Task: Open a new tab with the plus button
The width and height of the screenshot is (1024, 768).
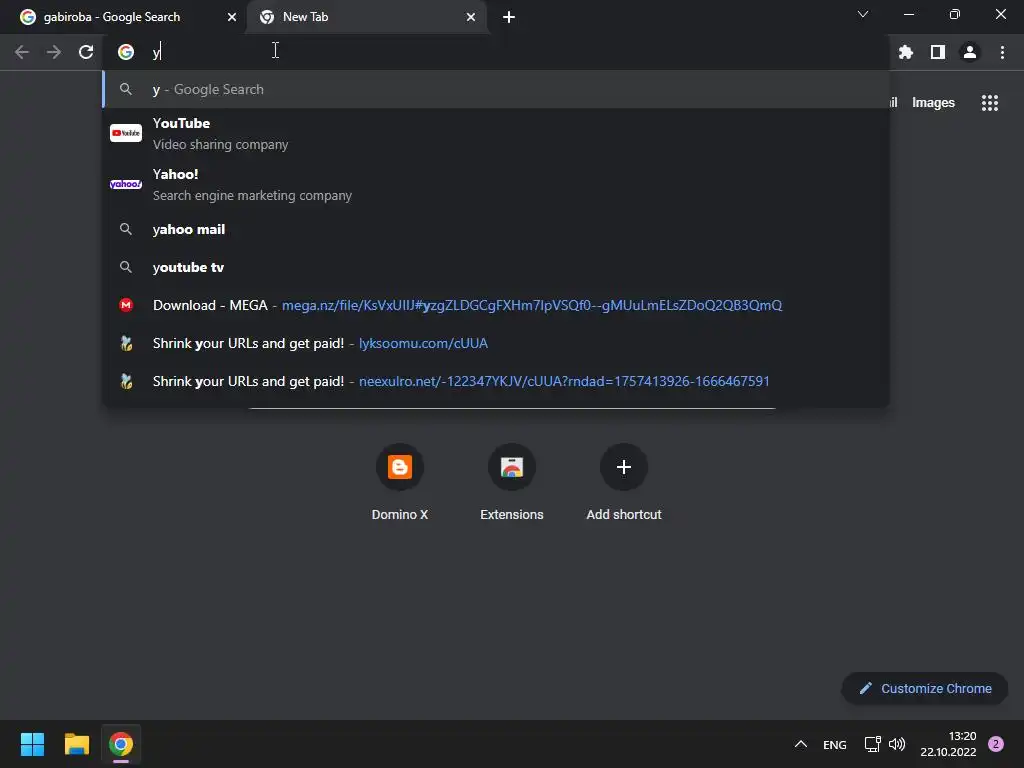Action: tap(509, 17)
